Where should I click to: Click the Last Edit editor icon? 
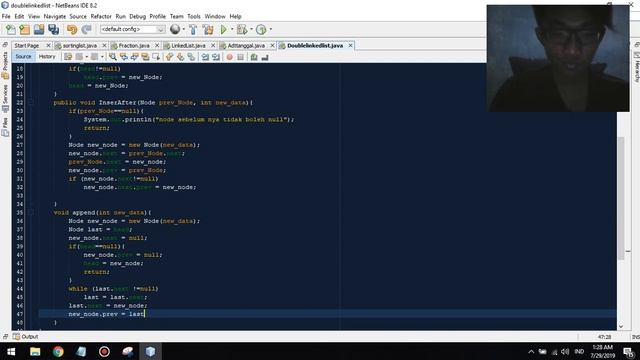(68, 57)
